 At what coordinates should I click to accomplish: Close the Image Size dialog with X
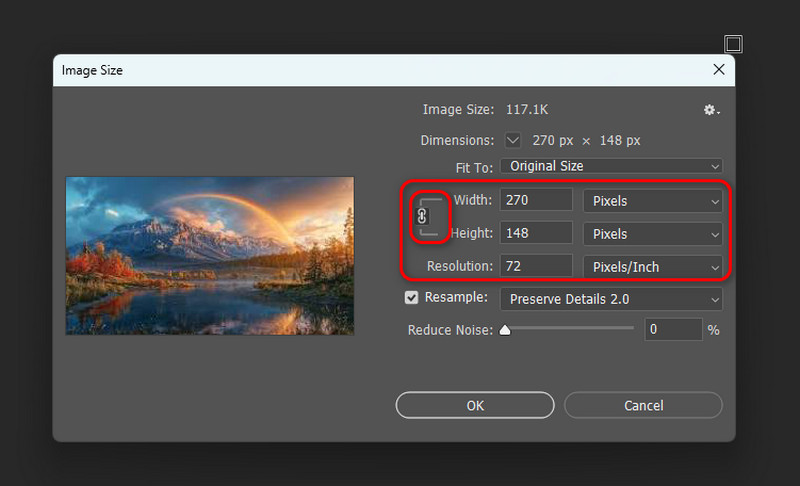[718, 70]
